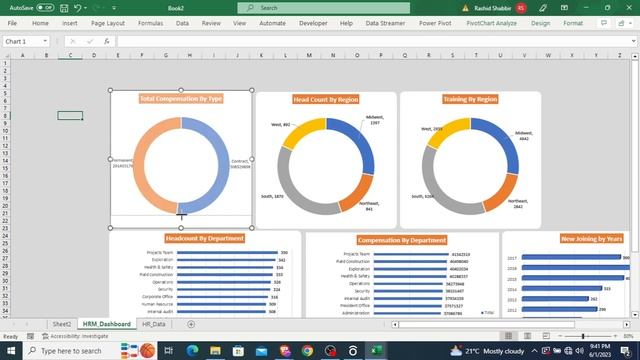Click the zoom in plus button
Viewport: 640px width, 360px height.
tap(615, 336)
